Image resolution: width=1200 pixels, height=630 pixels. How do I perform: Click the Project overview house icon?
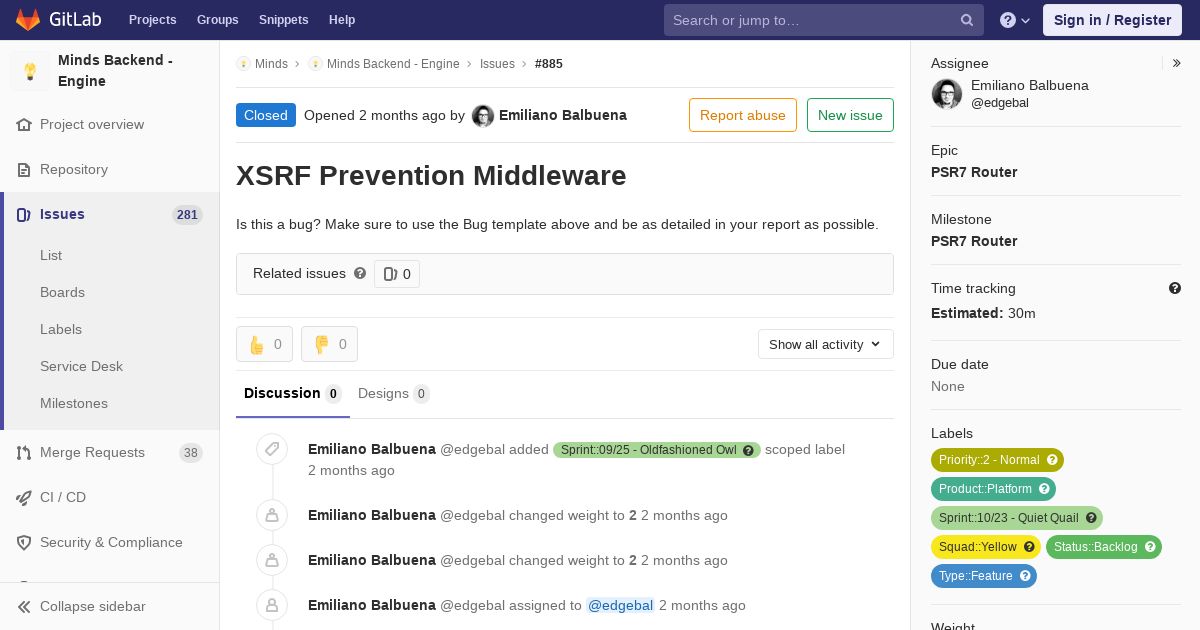point(24,125)
